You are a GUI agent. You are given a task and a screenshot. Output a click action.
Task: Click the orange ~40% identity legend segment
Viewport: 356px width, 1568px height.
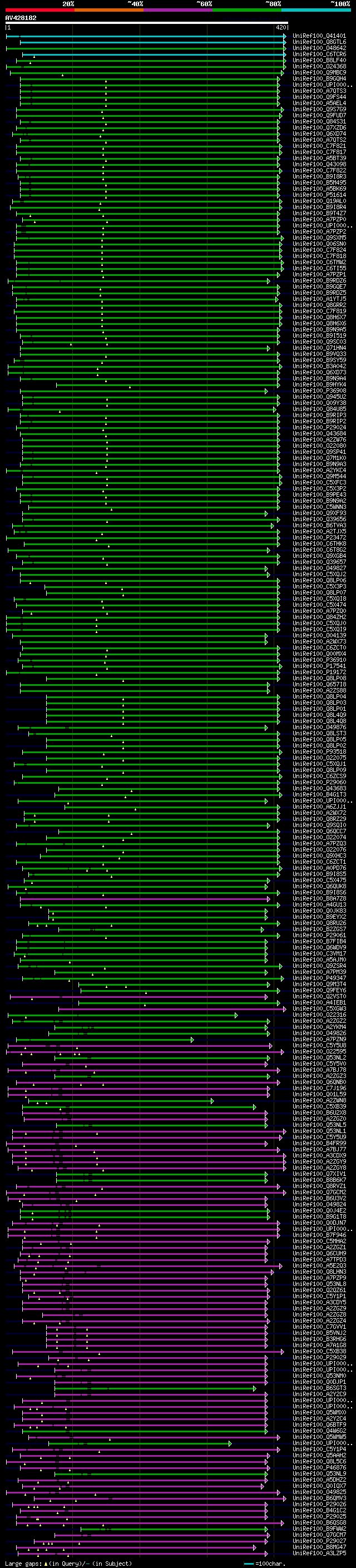108,10
